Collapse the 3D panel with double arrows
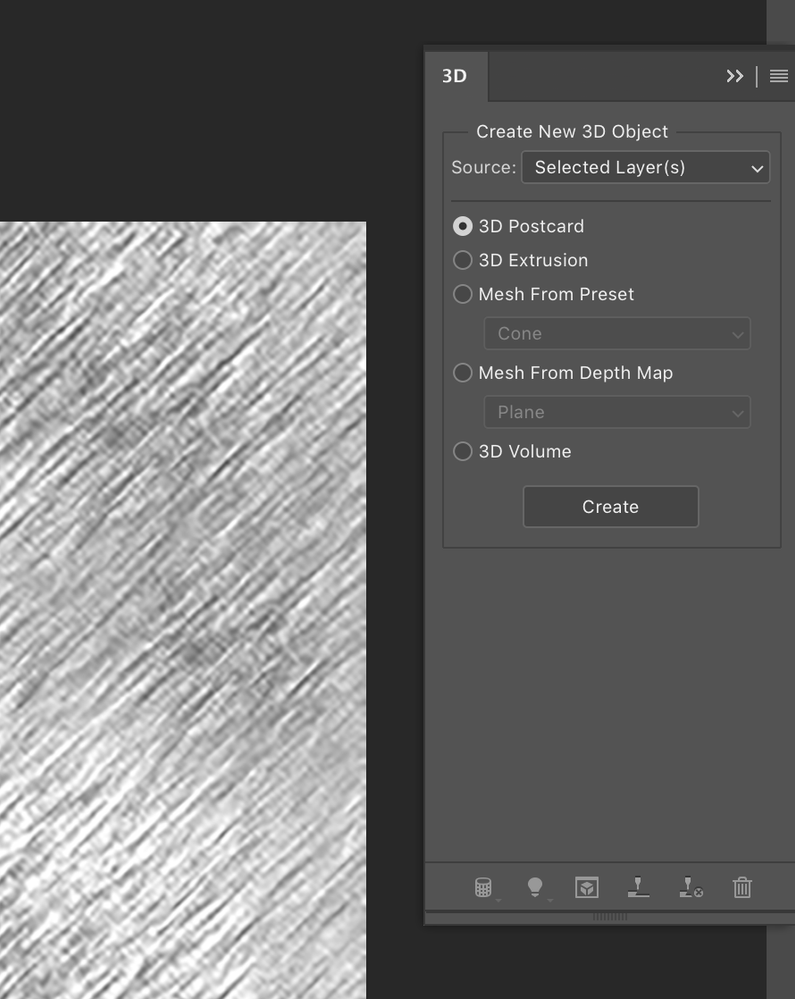Viewport: 795px width, 999px height. pos(734,76)
